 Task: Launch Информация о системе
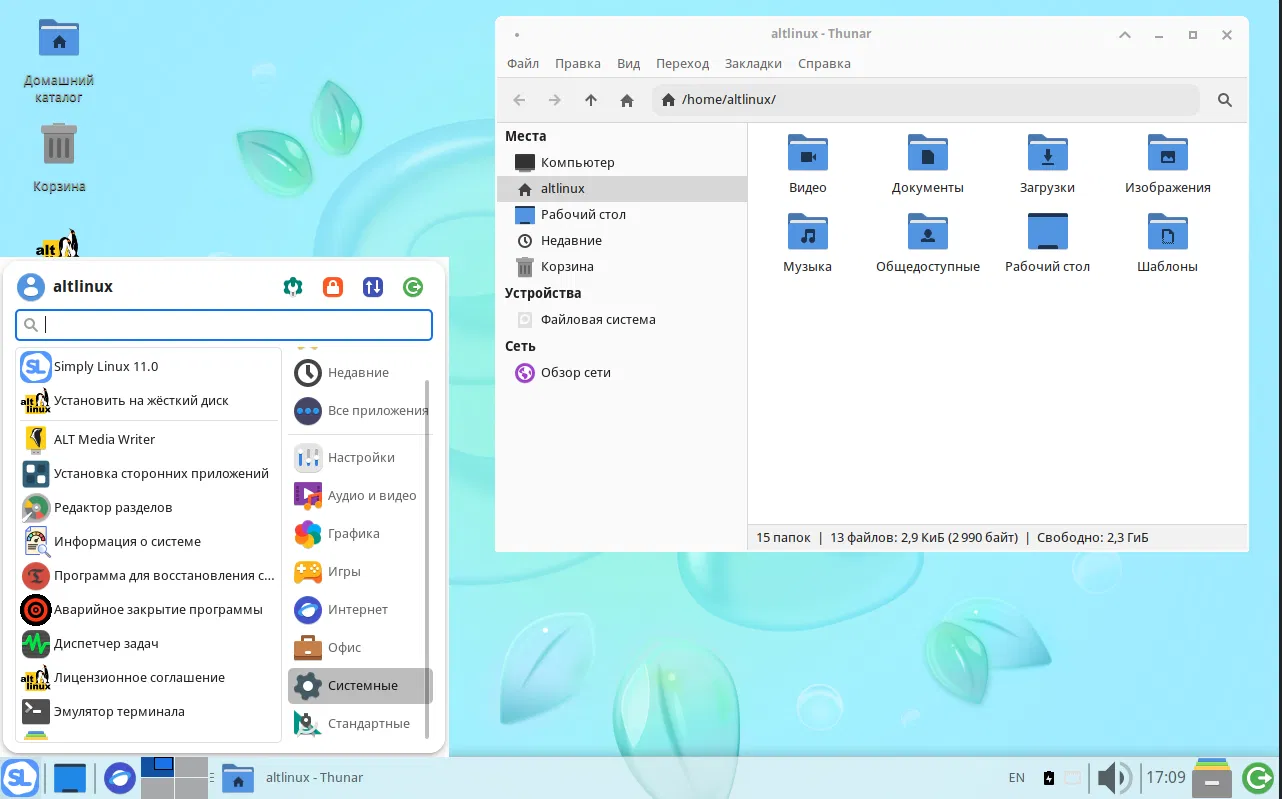(x=149, y=542)
